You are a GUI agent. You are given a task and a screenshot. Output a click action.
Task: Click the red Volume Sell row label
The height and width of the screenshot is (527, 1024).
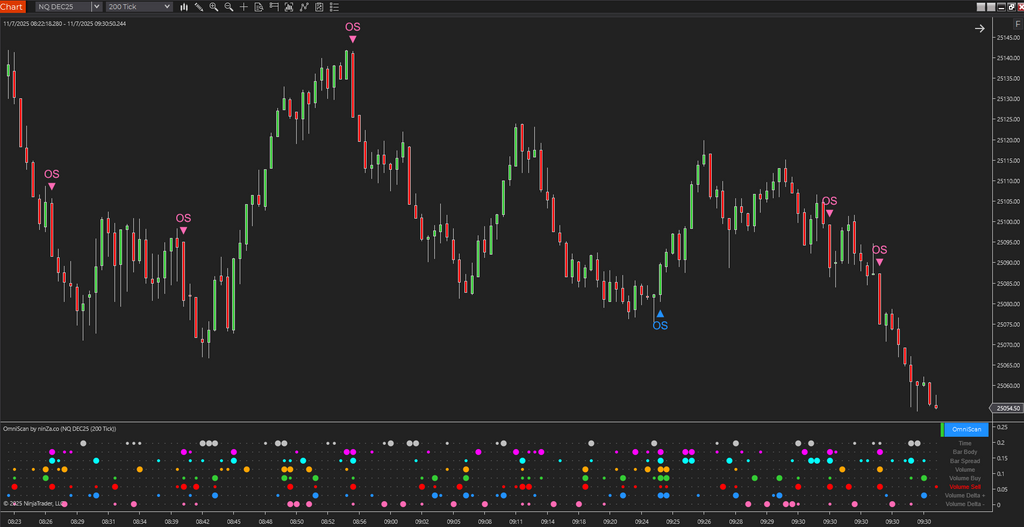tap(965, 487)
